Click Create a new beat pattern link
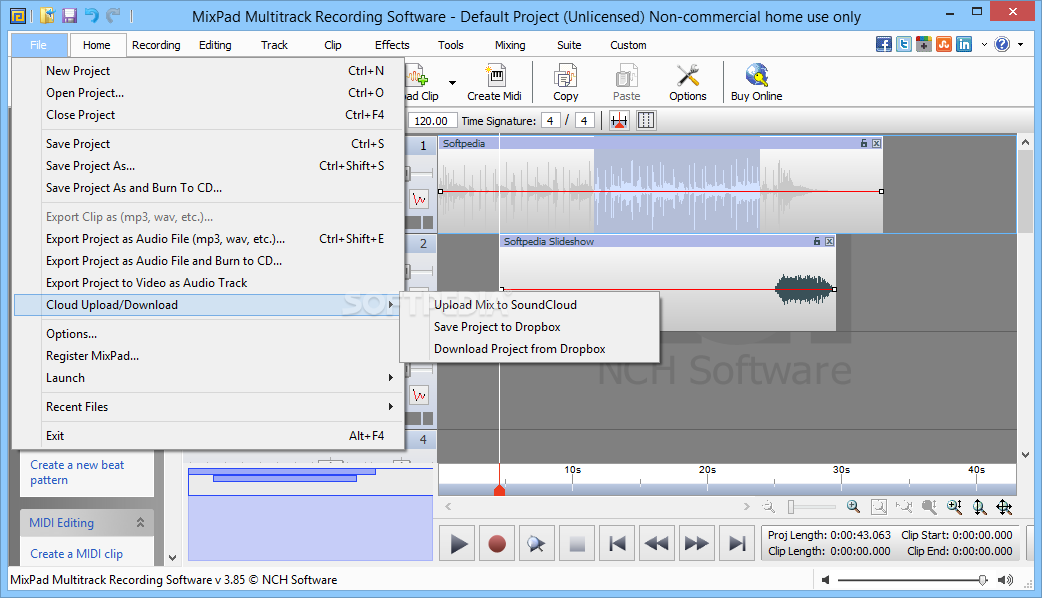This screenshot has width=1042, height=598. tap(77, 472)
